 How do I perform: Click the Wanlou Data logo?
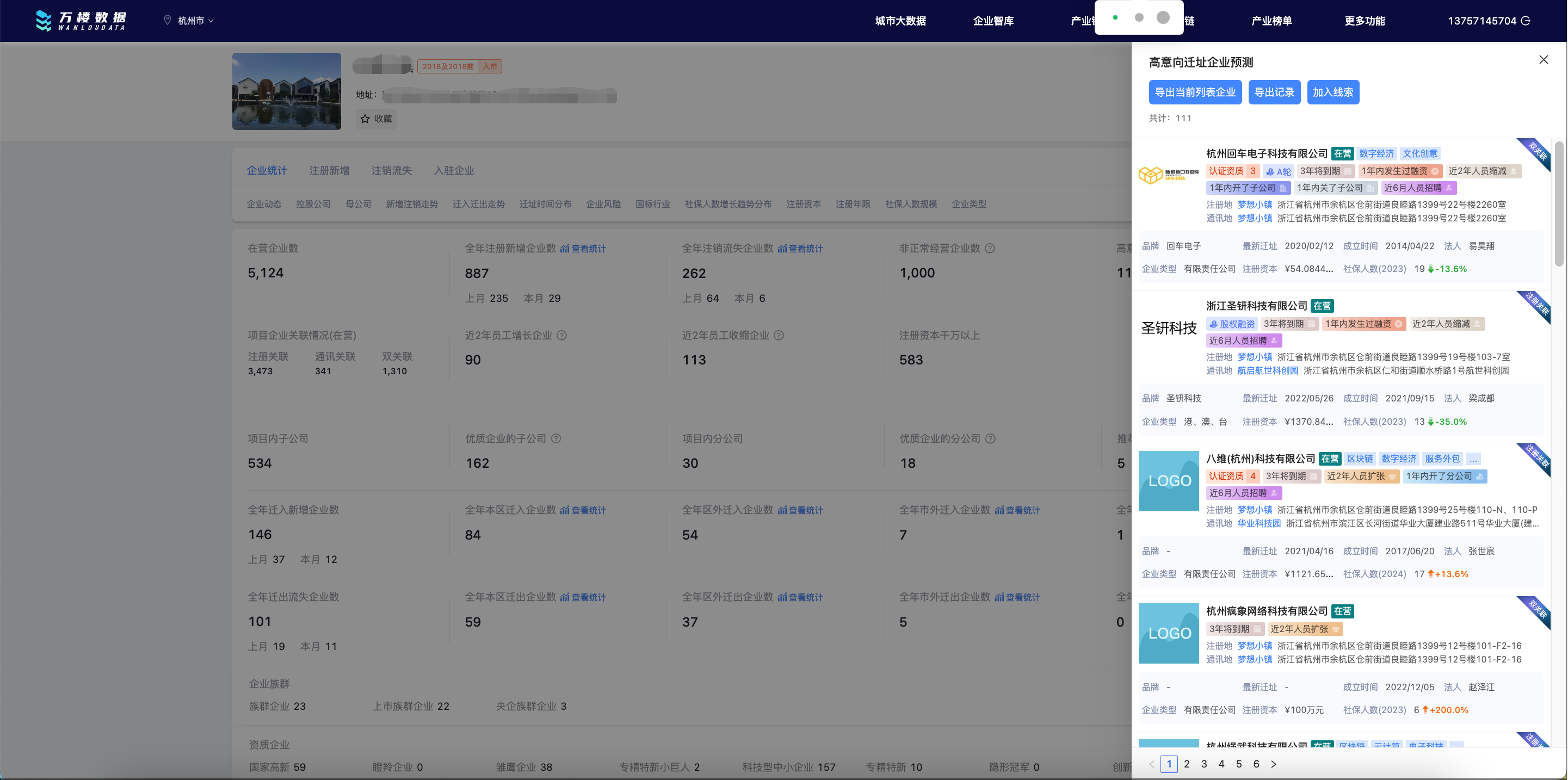click(x=81, y=20)
